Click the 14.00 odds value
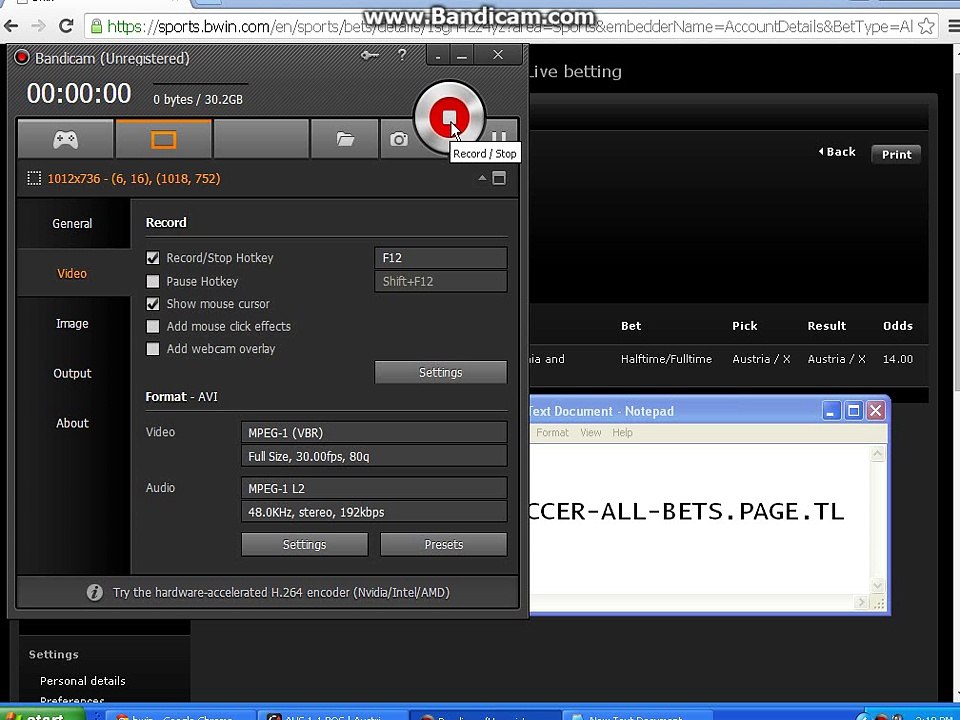Screen dimensions: 960x720 click(x=898, y=359)
